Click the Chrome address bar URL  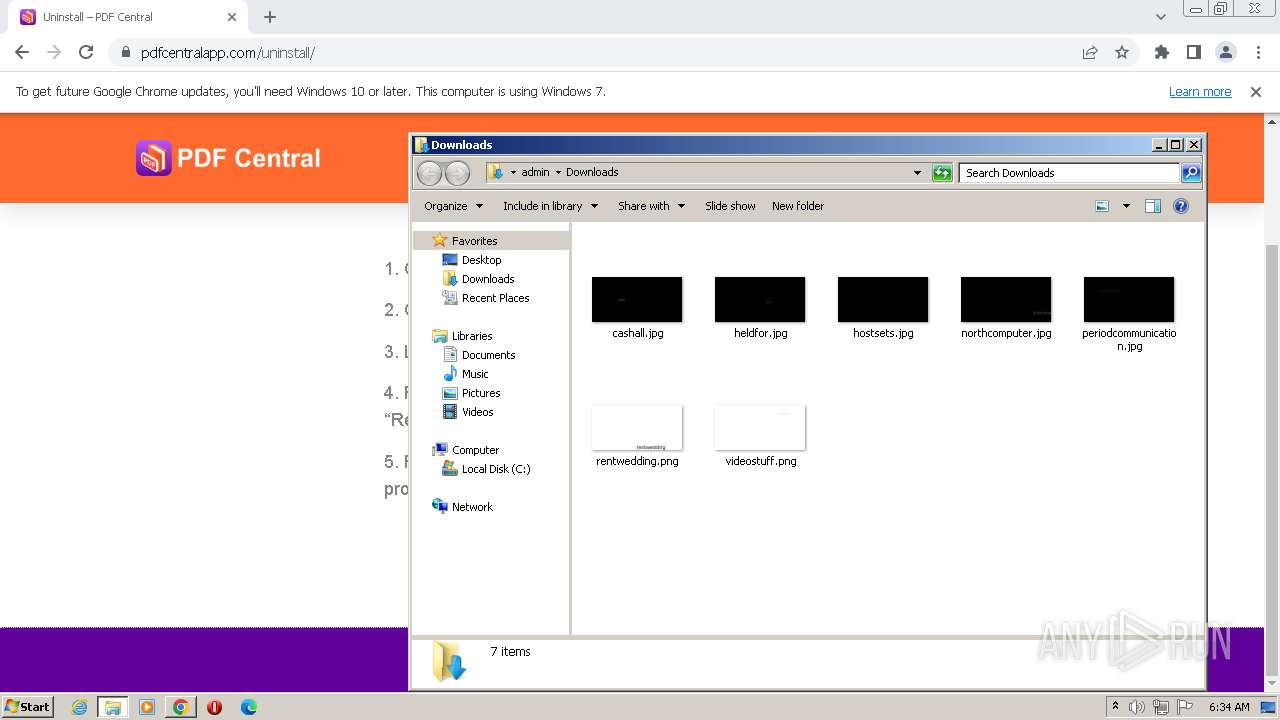(228, 53)
